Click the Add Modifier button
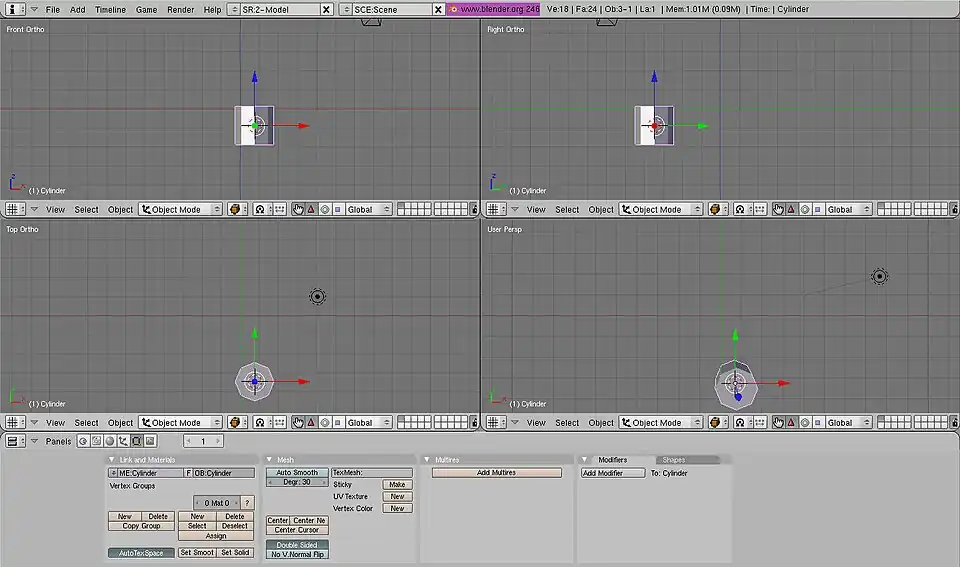The height and width of the screenshot is (567, 960). (x=613, y=473)
